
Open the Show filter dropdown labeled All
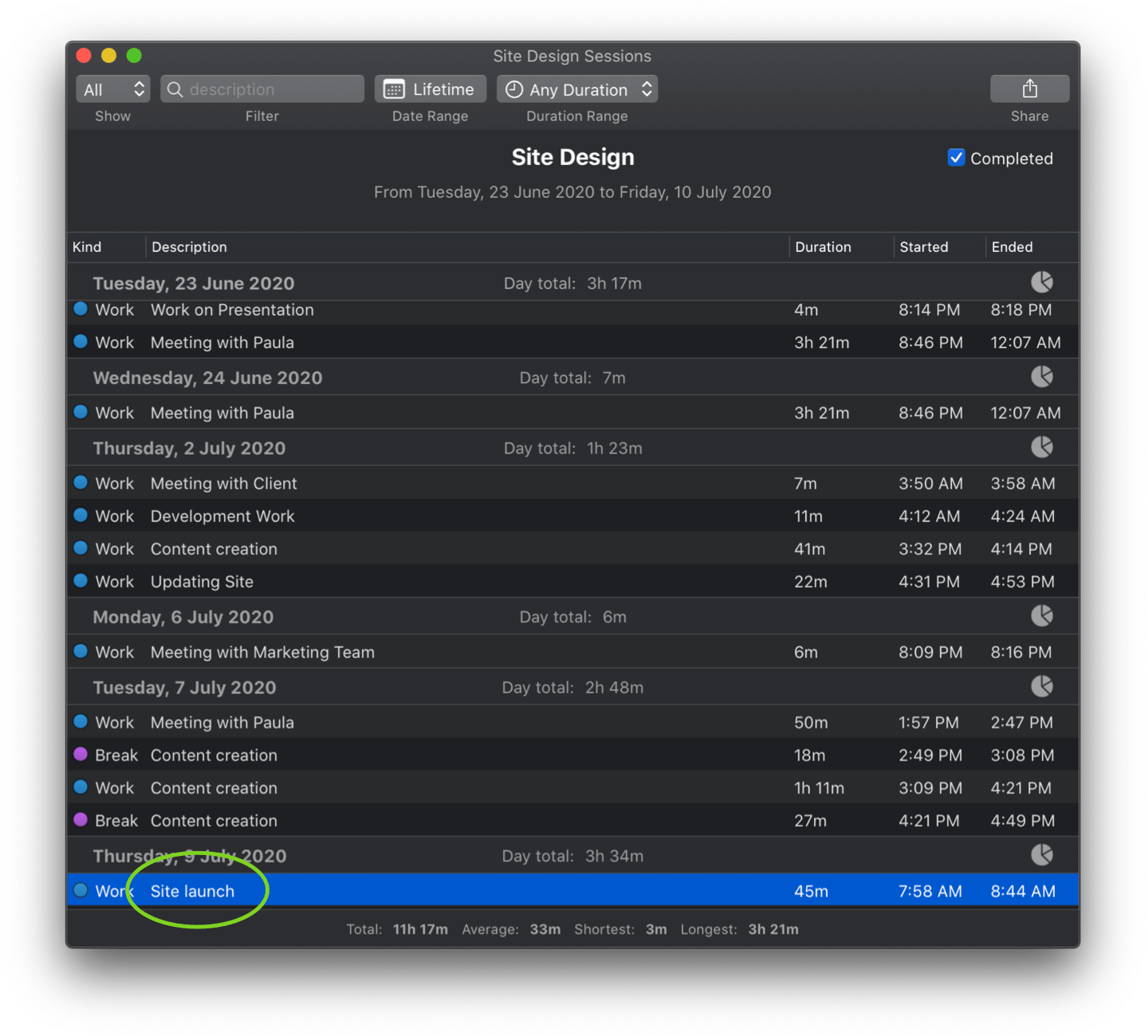(112, 89)
